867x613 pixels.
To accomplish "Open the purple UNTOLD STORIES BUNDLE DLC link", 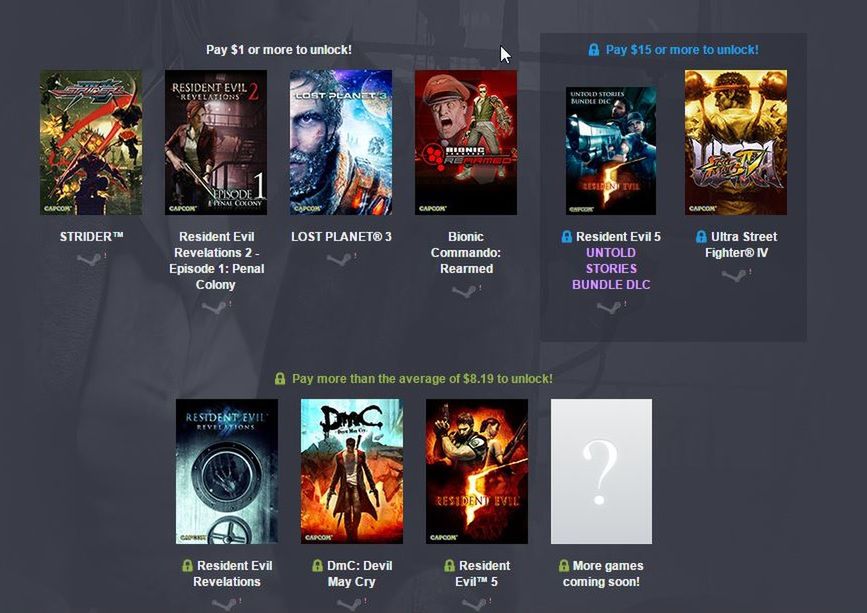I will [611, 269].
